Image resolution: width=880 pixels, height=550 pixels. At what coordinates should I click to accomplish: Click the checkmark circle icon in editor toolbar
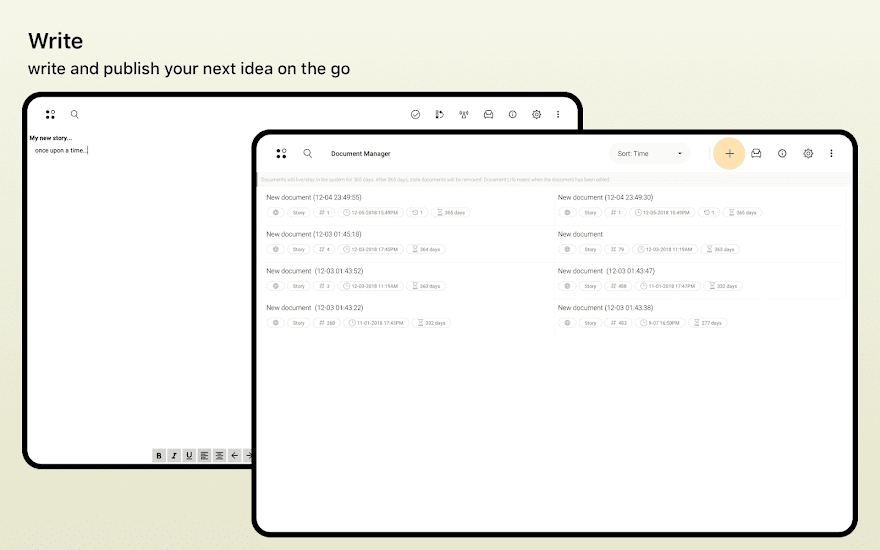415,115
